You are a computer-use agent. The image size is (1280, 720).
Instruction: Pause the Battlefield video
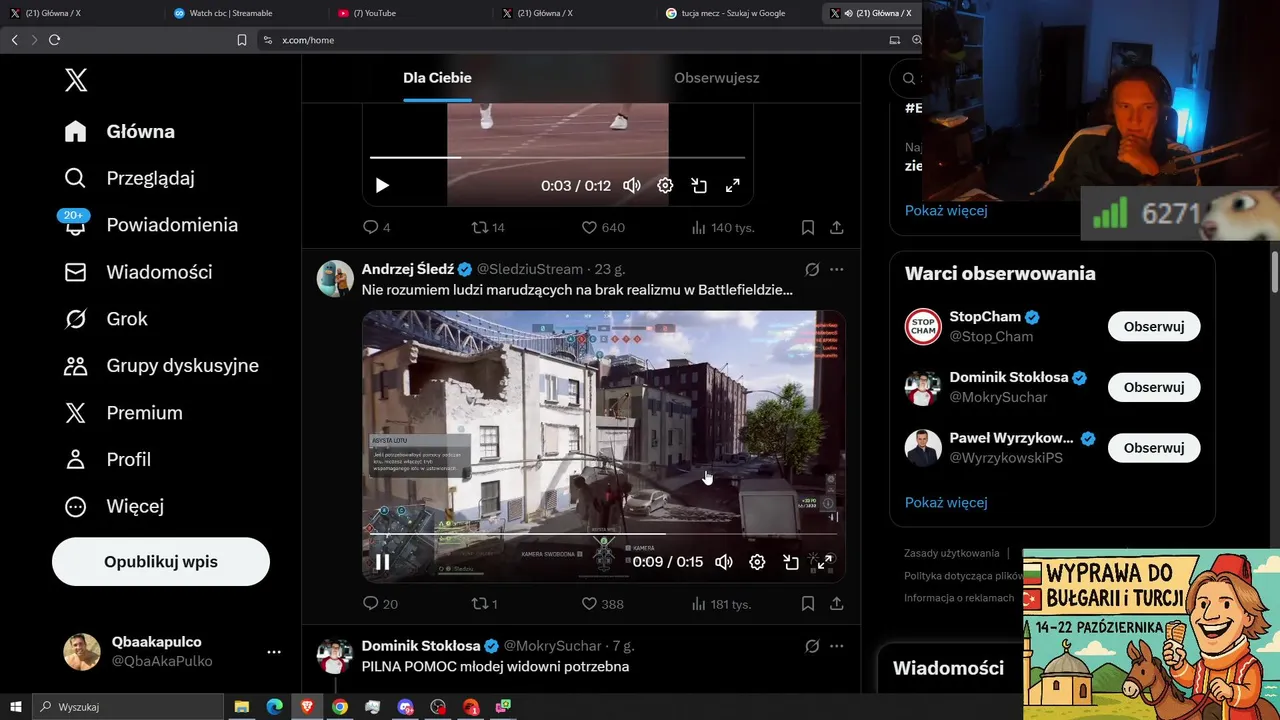pyautogui.click(x=382, y=562)
